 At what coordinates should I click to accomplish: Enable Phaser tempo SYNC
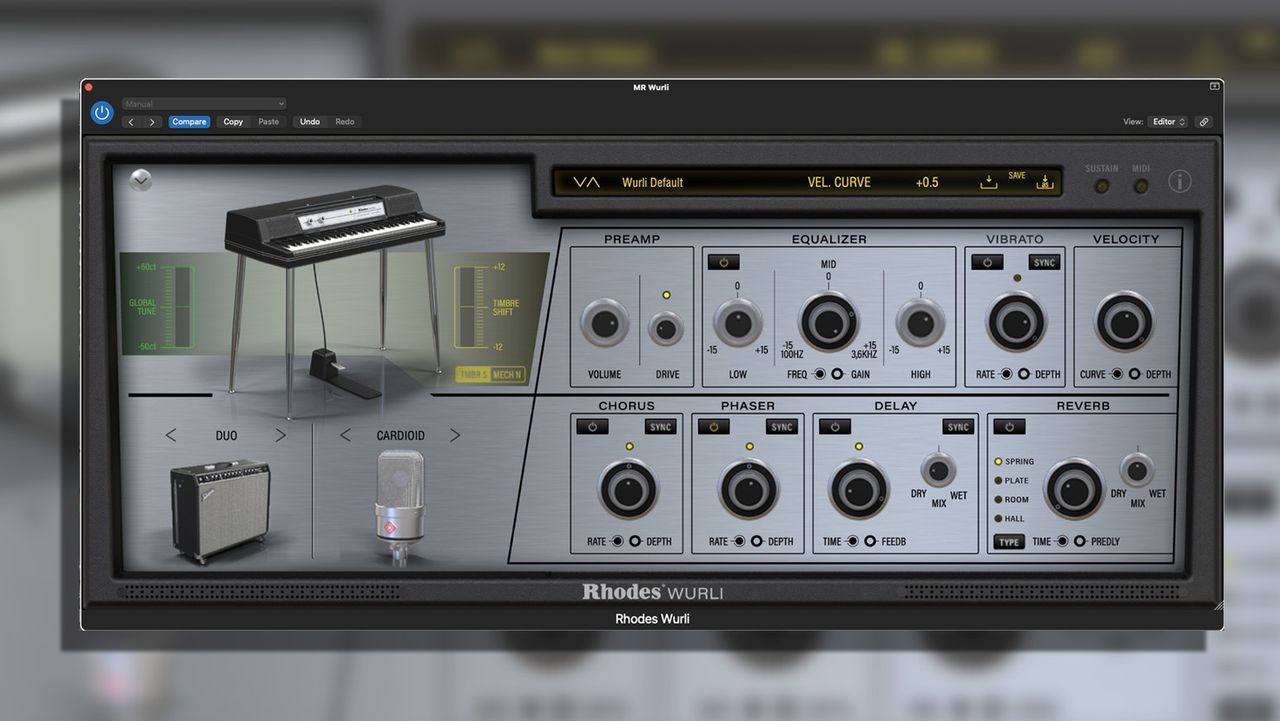782,427
